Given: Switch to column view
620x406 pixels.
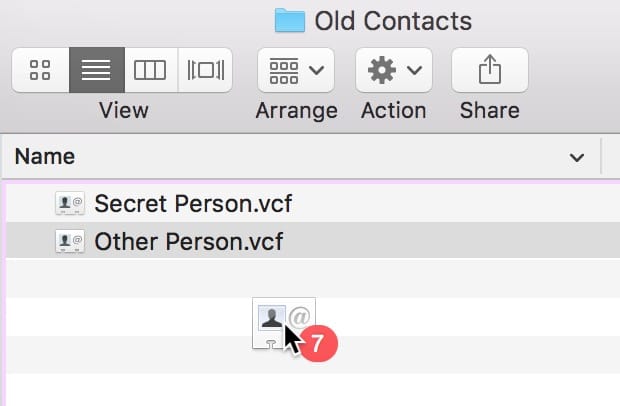Looking at the screenshot, I should click(150, 70).
